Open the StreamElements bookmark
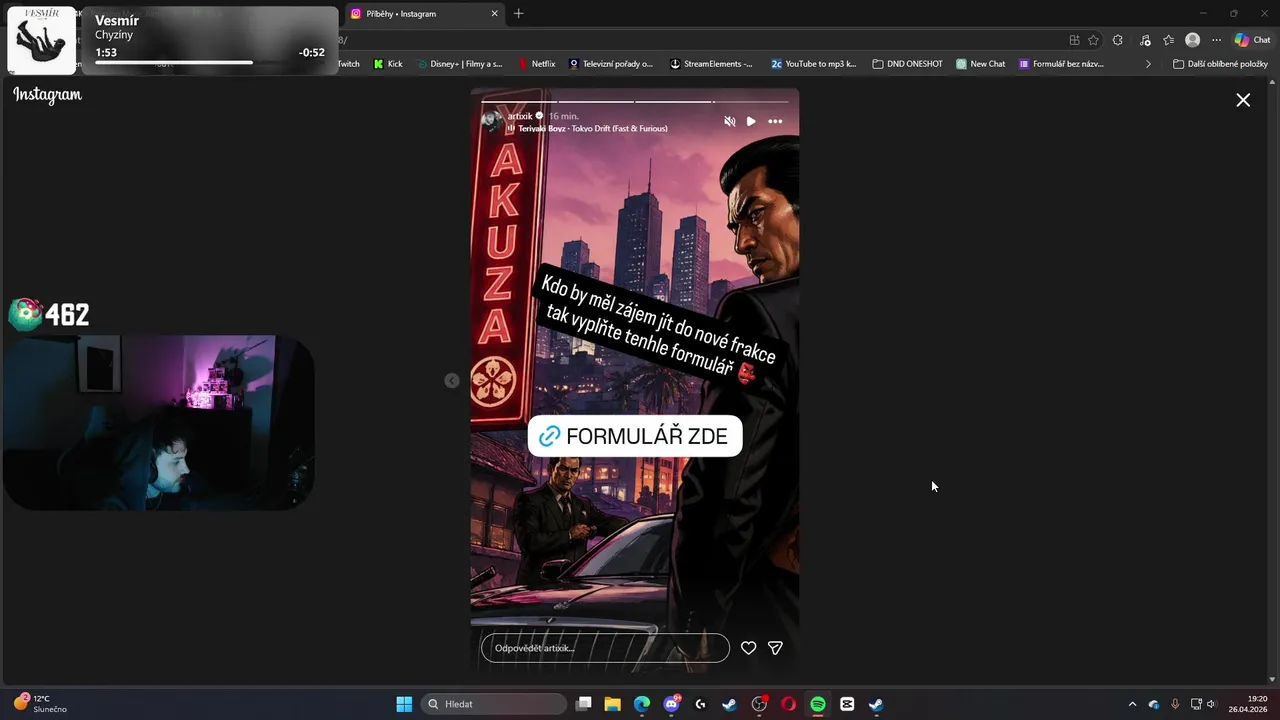The width and height of the screenshot is (1280, 720). click(x=711, y=64)
